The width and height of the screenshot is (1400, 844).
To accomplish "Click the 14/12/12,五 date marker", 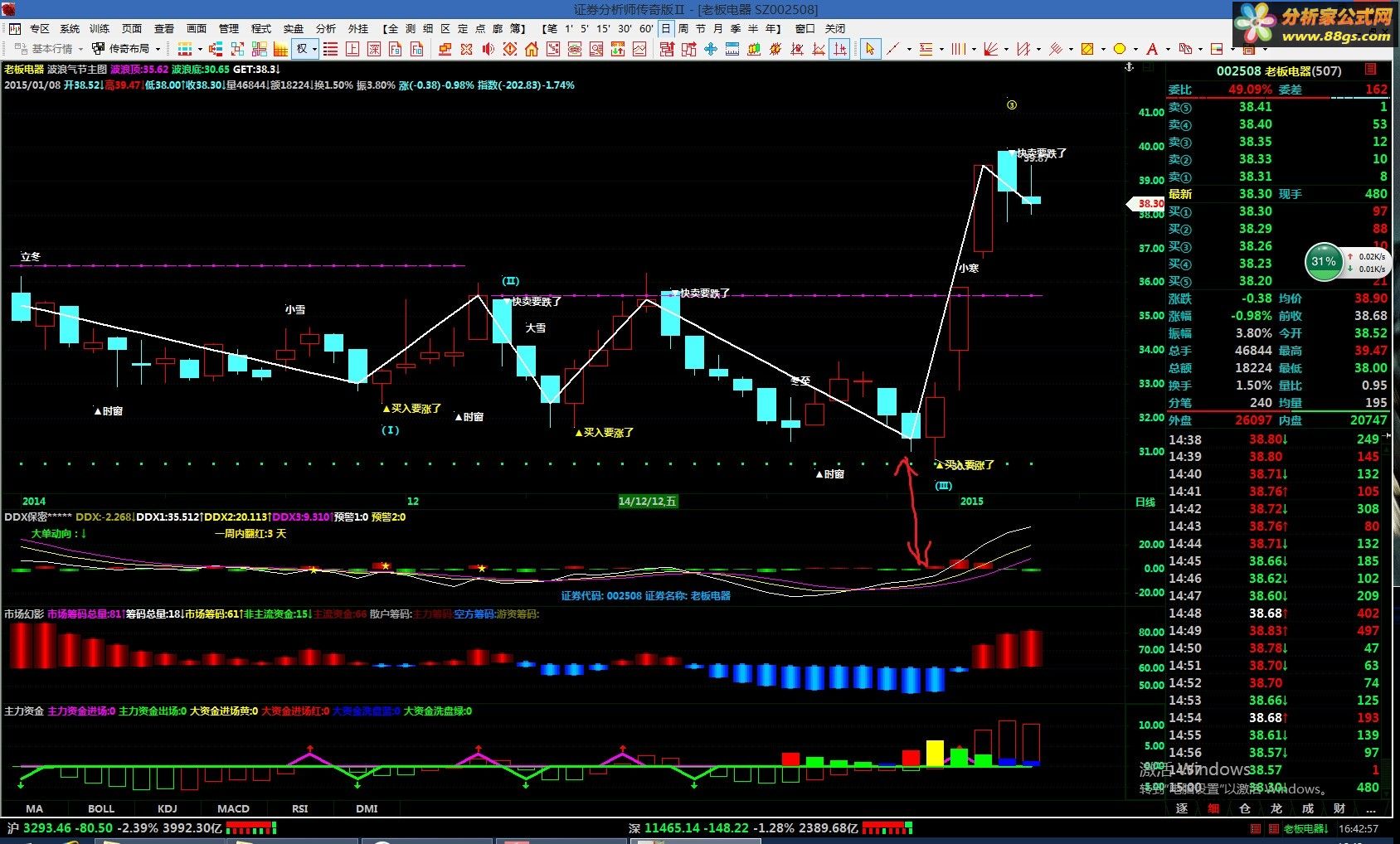I will pyautogui.click(x=648, y=502).
